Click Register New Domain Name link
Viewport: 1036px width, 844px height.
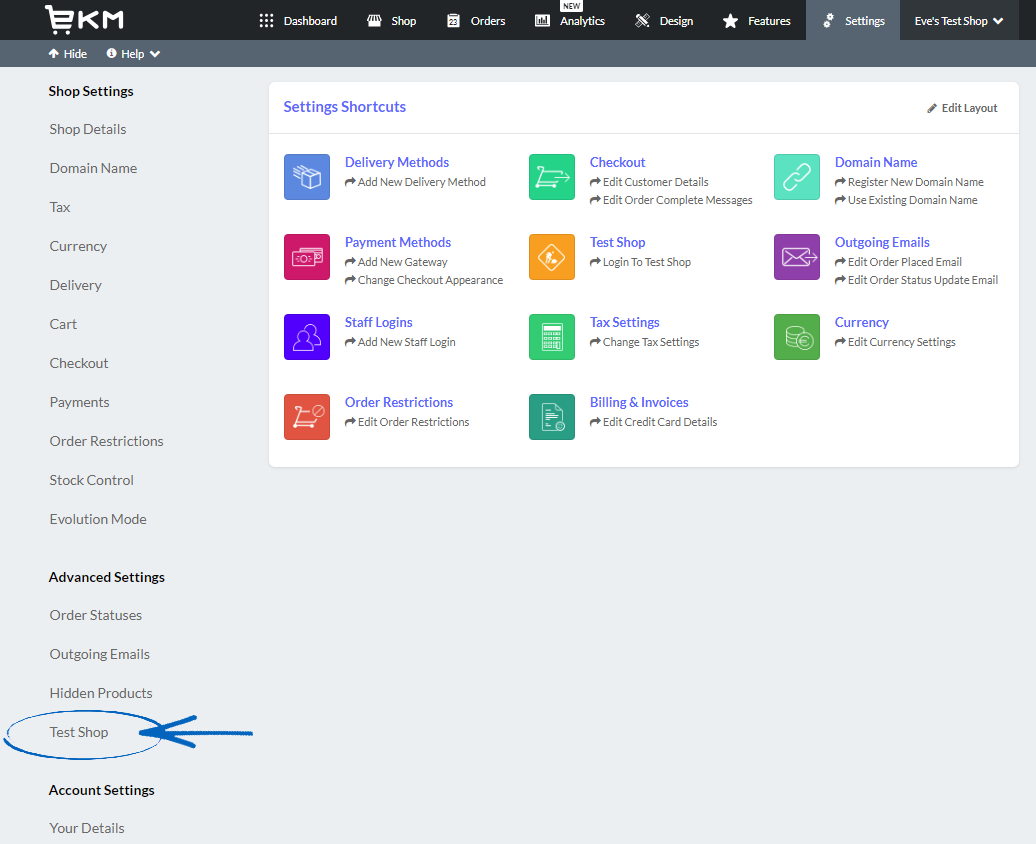pyautogui.click(x=909, y=182)
